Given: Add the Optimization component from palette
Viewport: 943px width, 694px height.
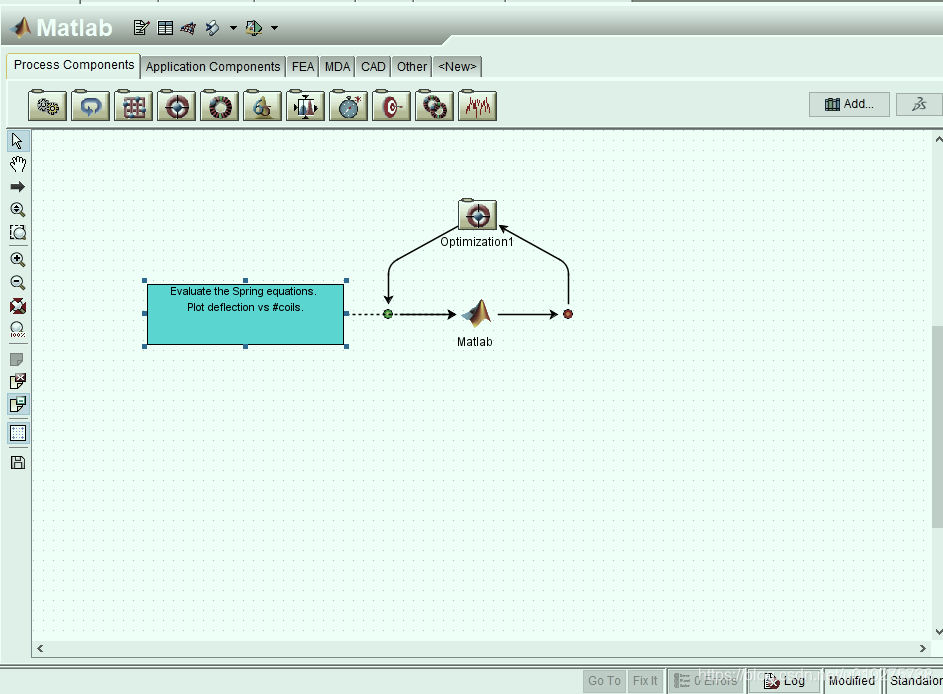Looking at the screenshot, I should tap(178, 106).
